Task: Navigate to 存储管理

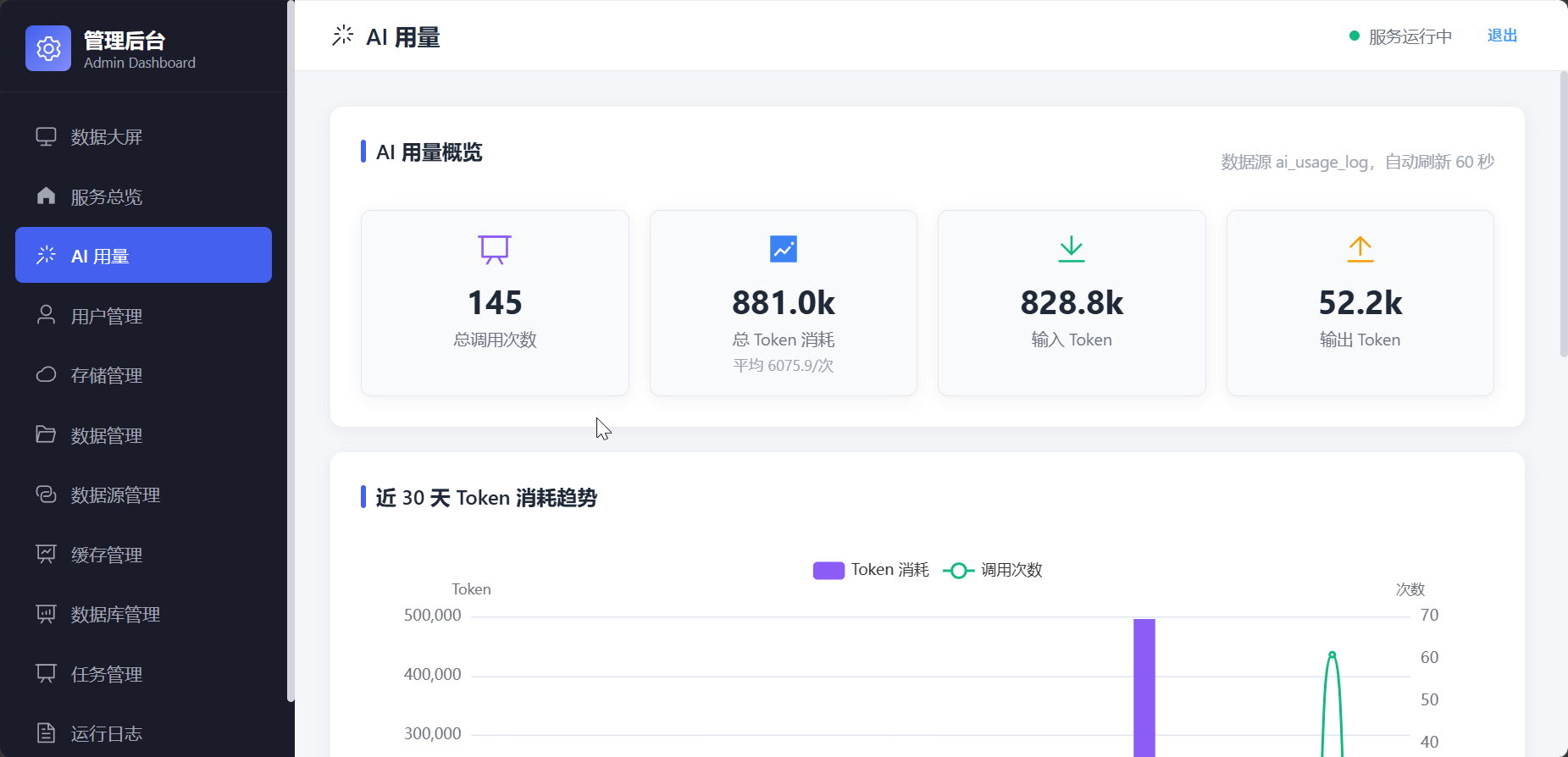Action: pyautogui.click(x=143, y=375)
